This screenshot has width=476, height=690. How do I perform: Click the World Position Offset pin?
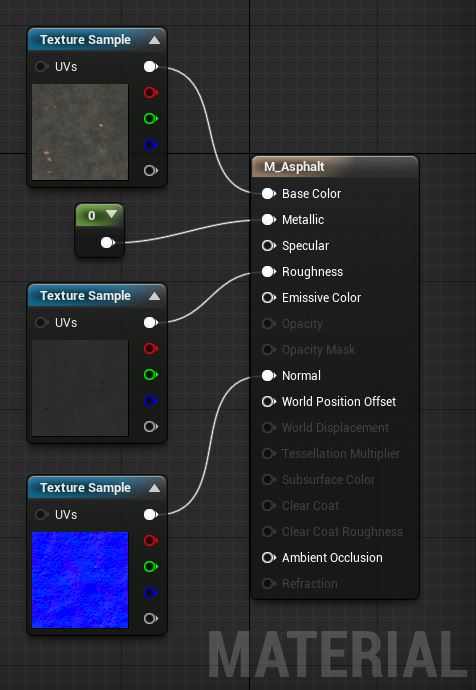coord(269,401)
